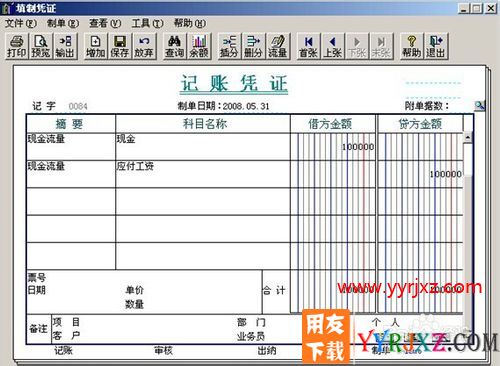The width and height of the screenshot is (500, 366).
Task: Click the scrollbar up arrow of entries grid
Action: pos(468,137)
